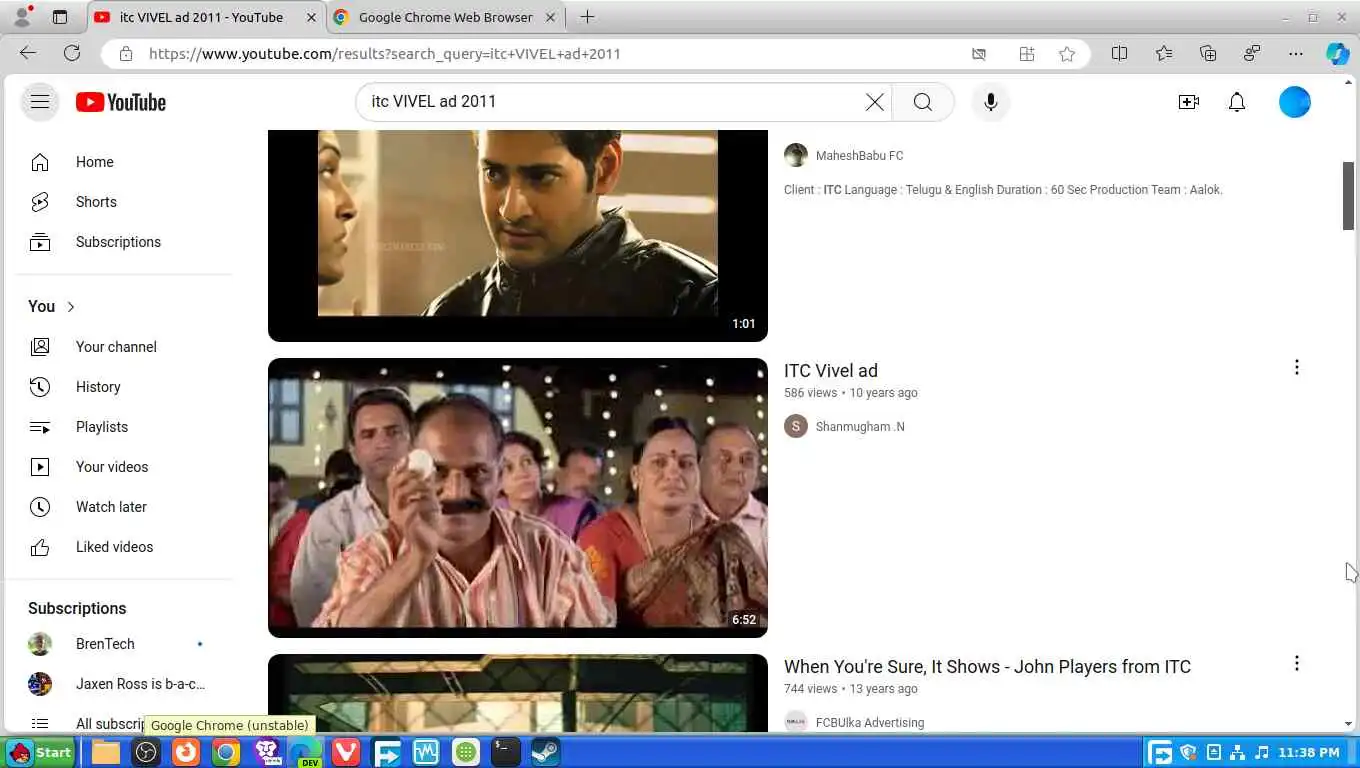Click the page vertical scrollbar thumb

1348,196
